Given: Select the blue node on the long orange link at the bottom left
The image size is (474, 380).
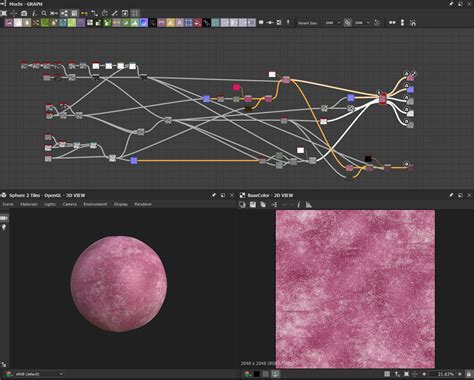Looking at the screenshot, I should click(x=134, y=161).
